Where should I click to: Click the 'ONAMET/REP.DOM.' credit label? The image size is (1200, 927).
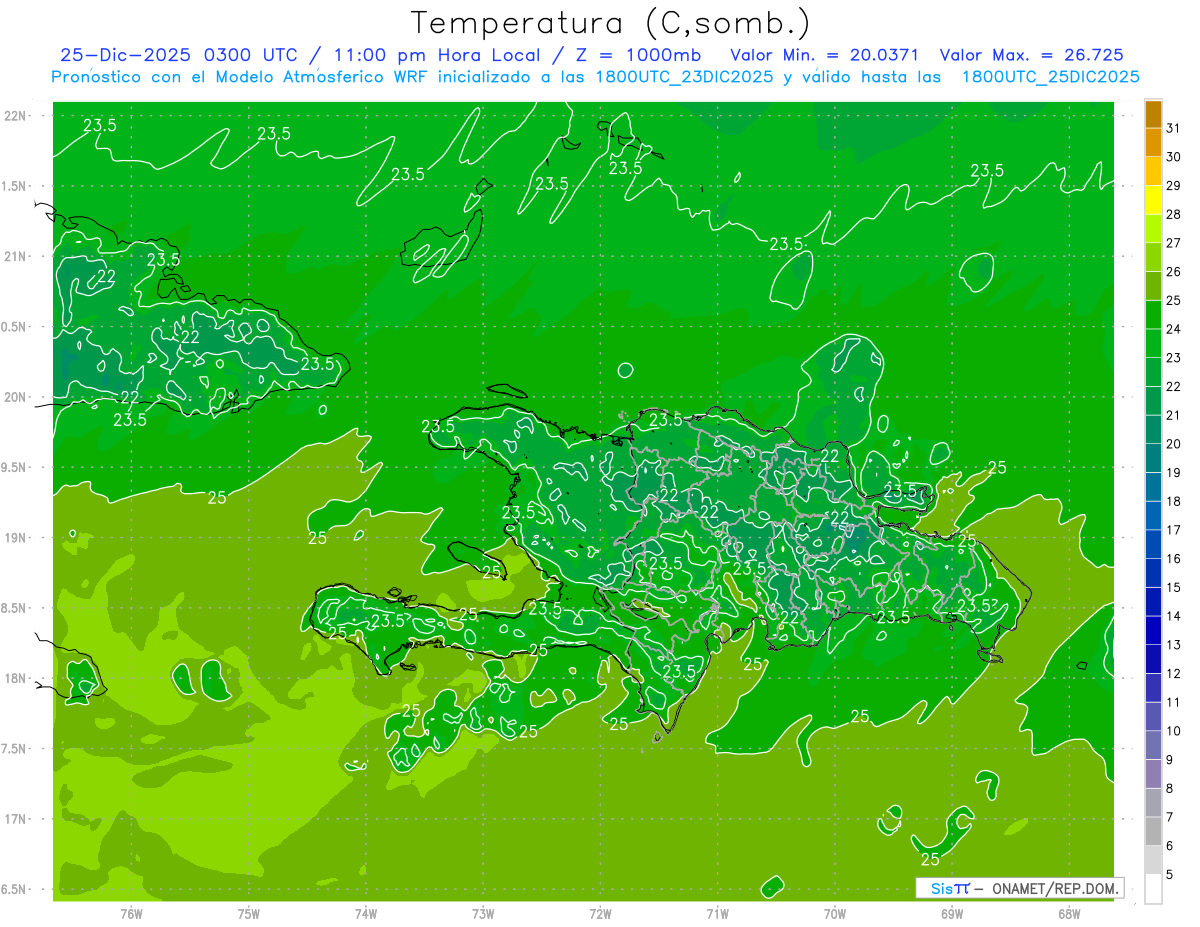pyautogui.click(x=1052, y=888)
